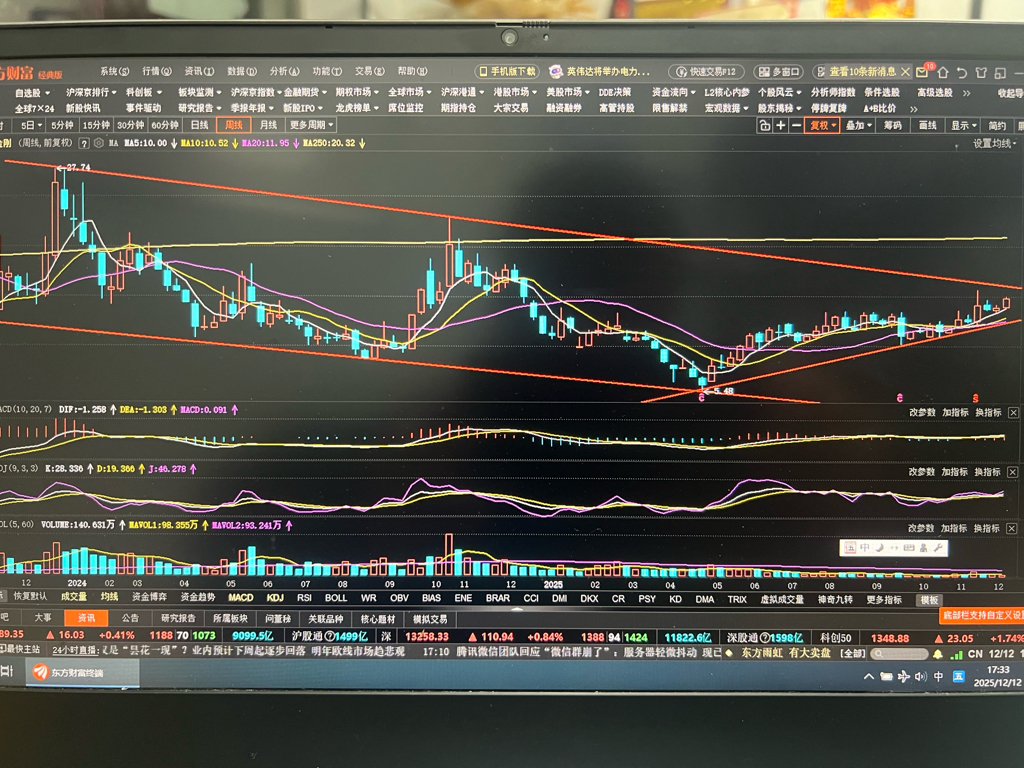
Task: Click the 深股通 question mark icon
Action: coord(763,637)
